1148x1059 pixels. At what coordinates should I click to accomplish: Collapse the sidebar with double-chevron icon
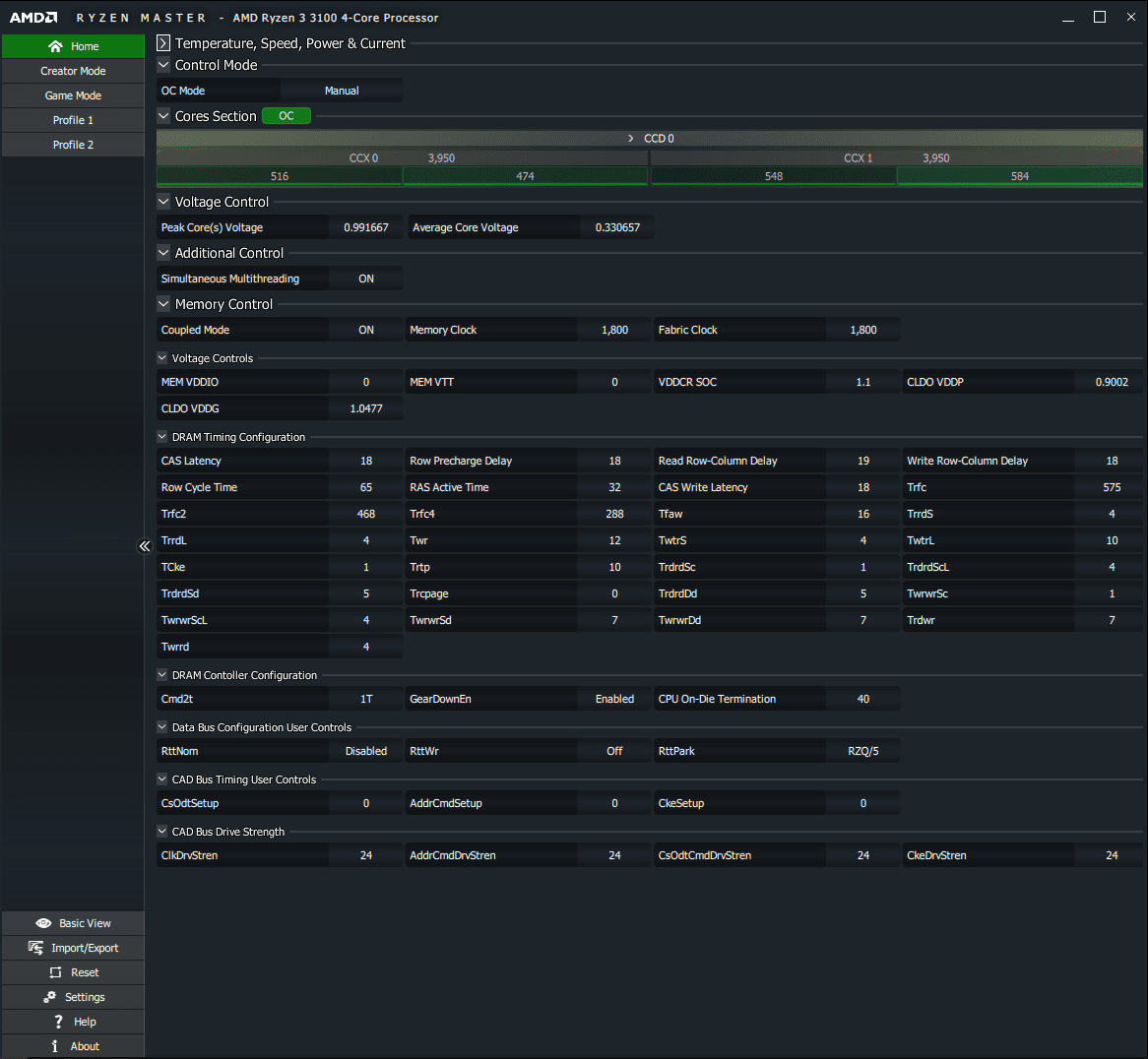[x=144, y=546]
